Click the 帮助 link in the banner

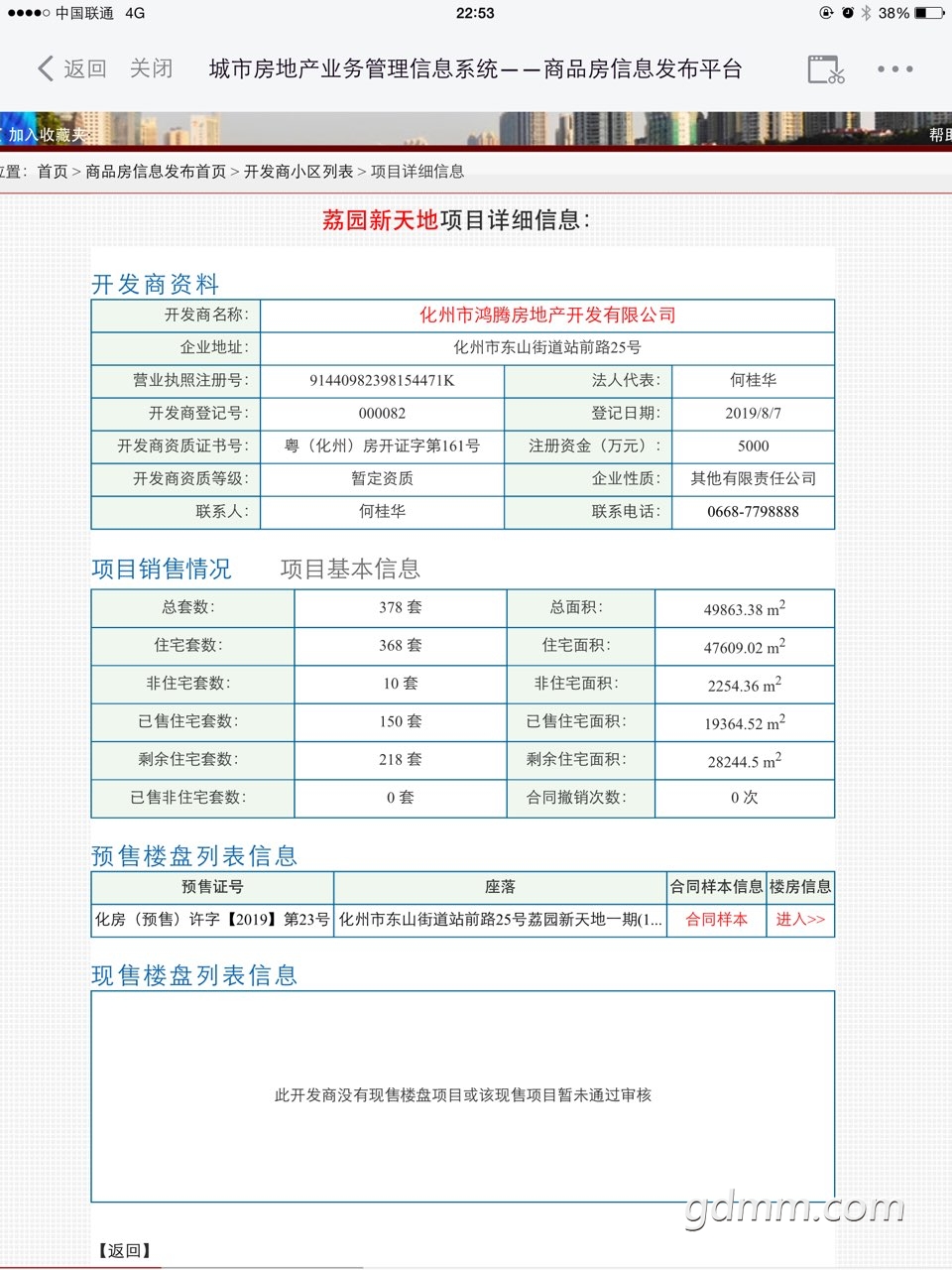(x=940, y=135)
